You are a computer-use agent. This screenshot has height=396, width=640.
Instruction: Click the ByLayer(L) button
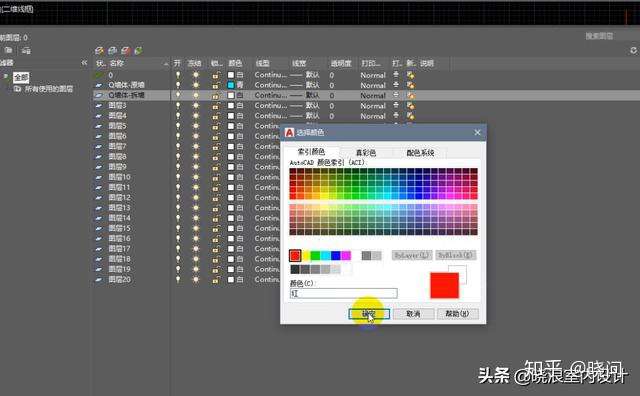(412, 255)
